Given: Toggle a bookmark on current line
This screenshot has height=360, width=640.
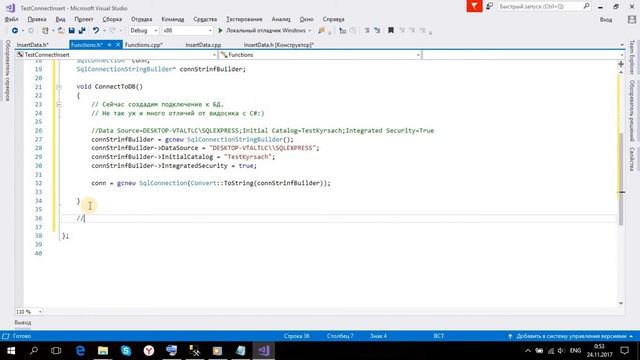Looking at the screenshot, I should tap(391, 31).
